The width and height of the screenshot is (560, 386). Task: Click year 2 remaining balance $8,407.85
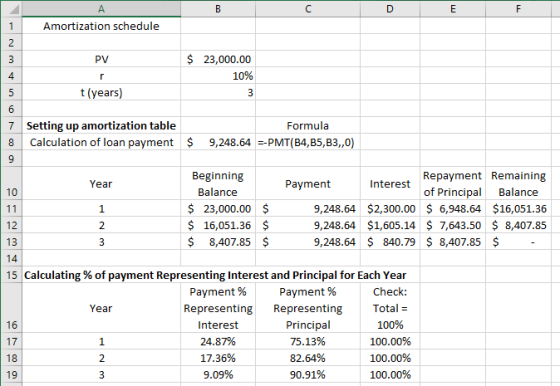coord(518,225)
